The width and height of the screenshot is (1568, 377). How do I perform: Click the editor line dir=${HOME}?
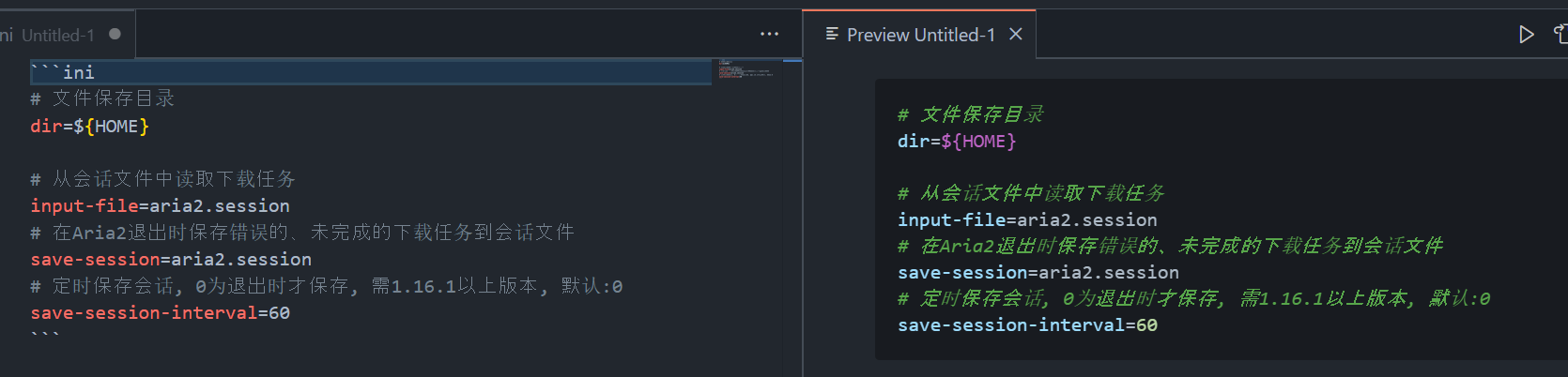[x=89, y=126]
